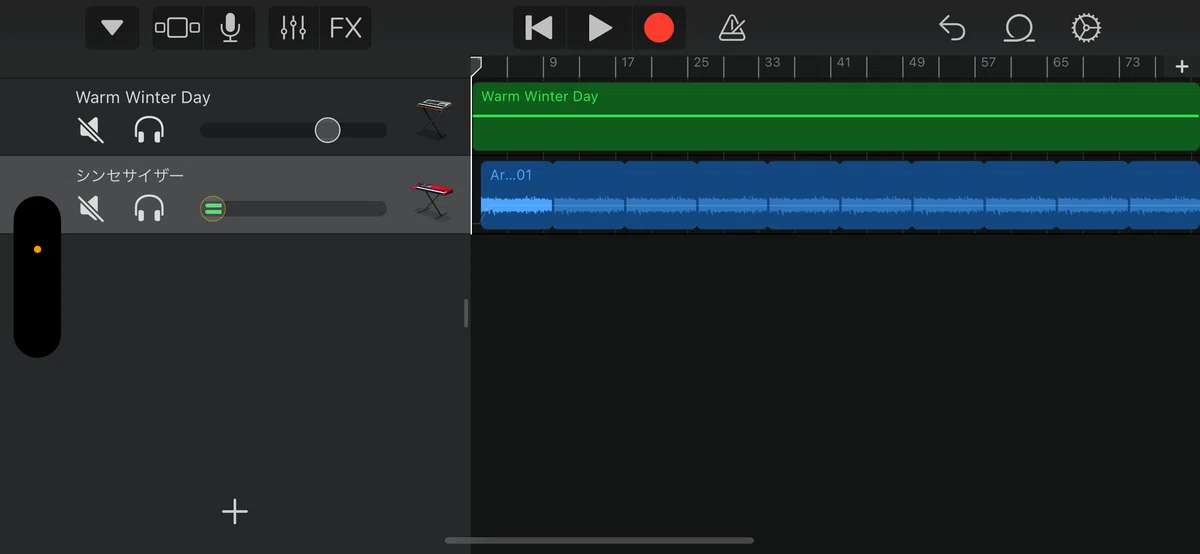Add a new track with the plus button
Image resolution: width=1200 pixels, height=554 pixels.
[234, 512]
